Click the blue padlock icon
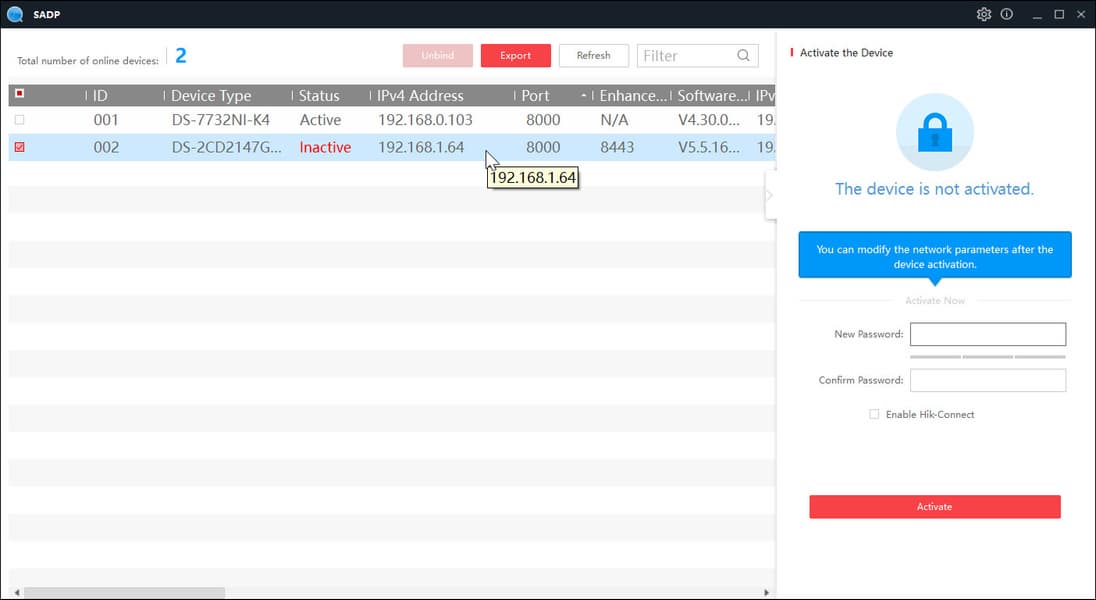Viewport: 1096px width, 600px height. tap(935, 132)
